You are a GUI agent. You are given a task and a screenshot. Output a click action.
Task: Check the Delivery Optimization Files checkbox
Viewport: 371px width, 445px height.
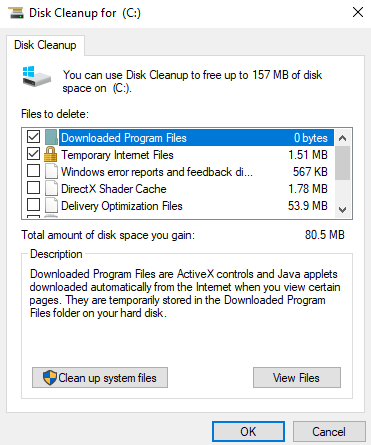point(33,204)
